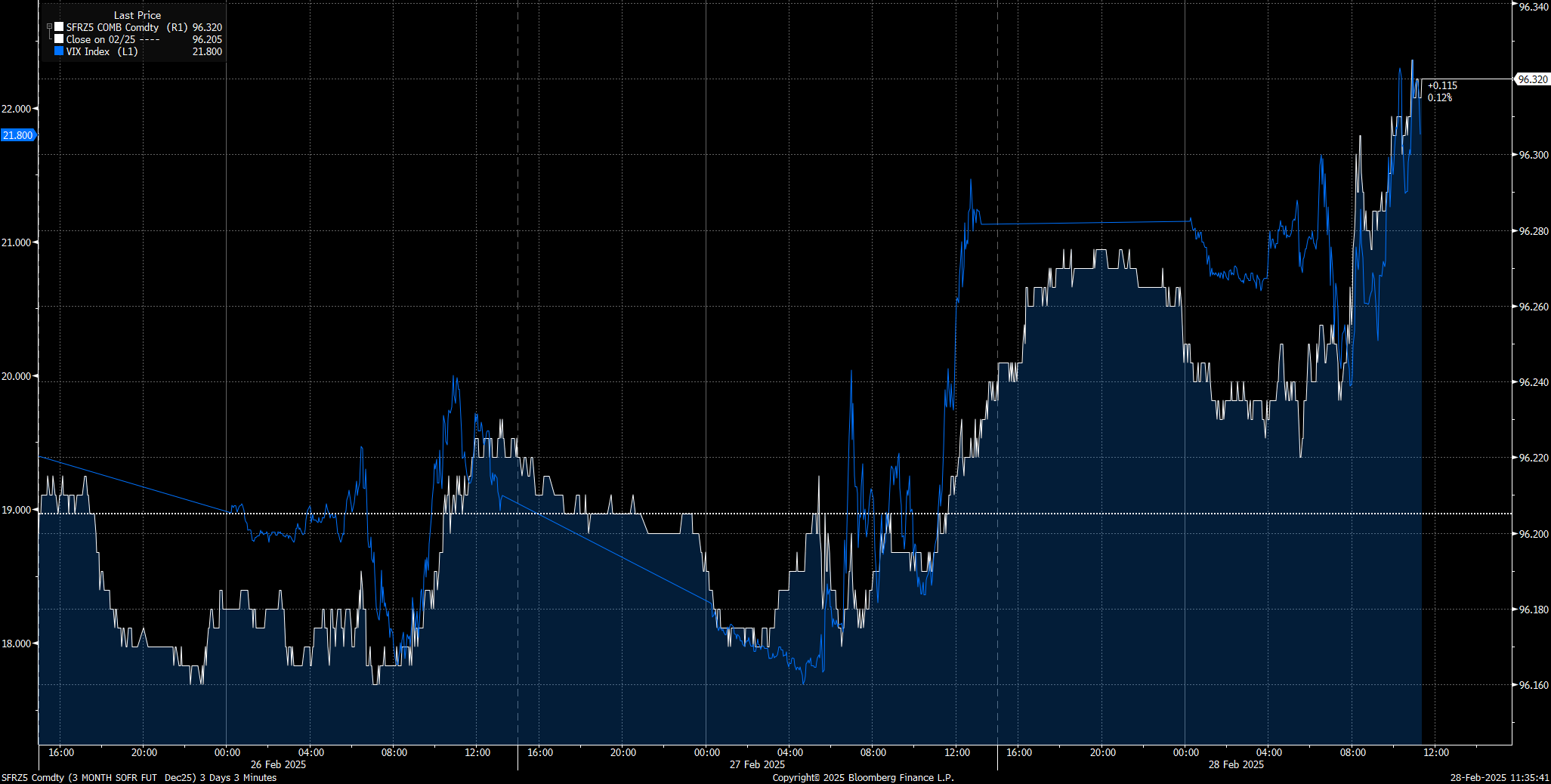The width and height of the screenshot is (1551, 784).
Task: Click the 96.205 value in the legend
Action: click(207, 39)
